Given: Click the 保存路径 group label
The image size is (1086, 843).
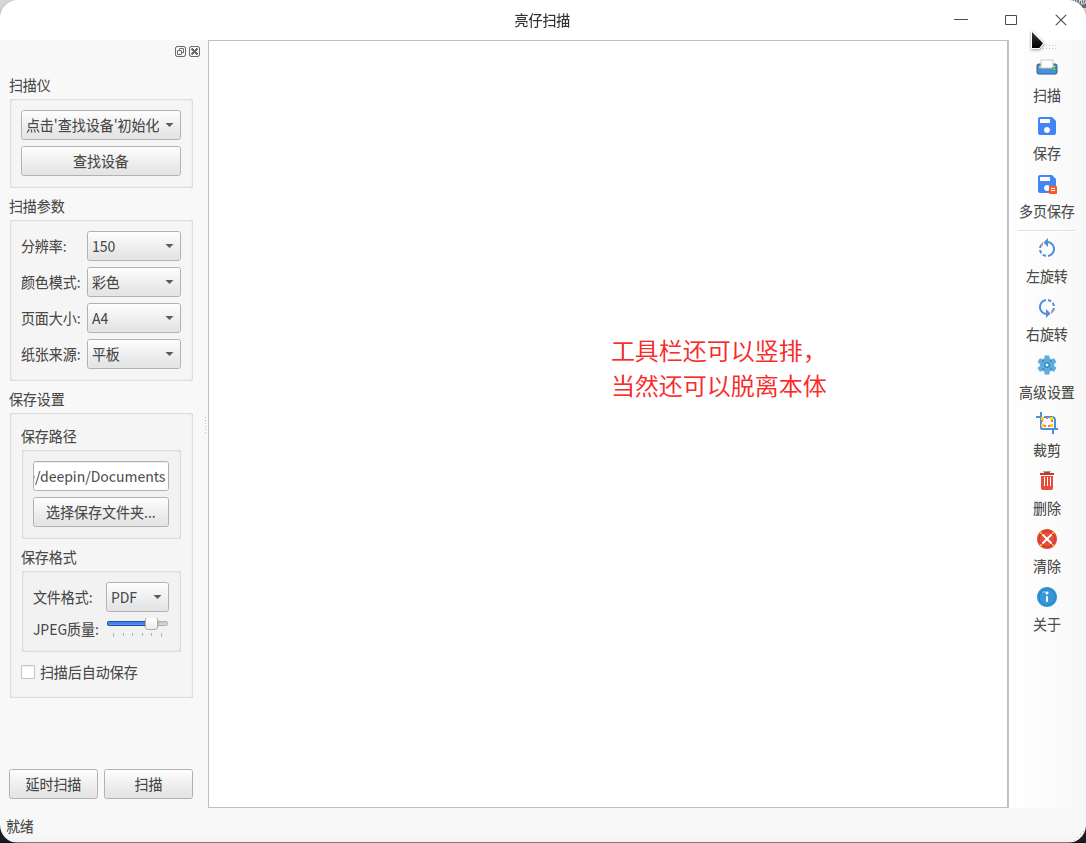Looking at the screenshot, I should tap(48, 436).
